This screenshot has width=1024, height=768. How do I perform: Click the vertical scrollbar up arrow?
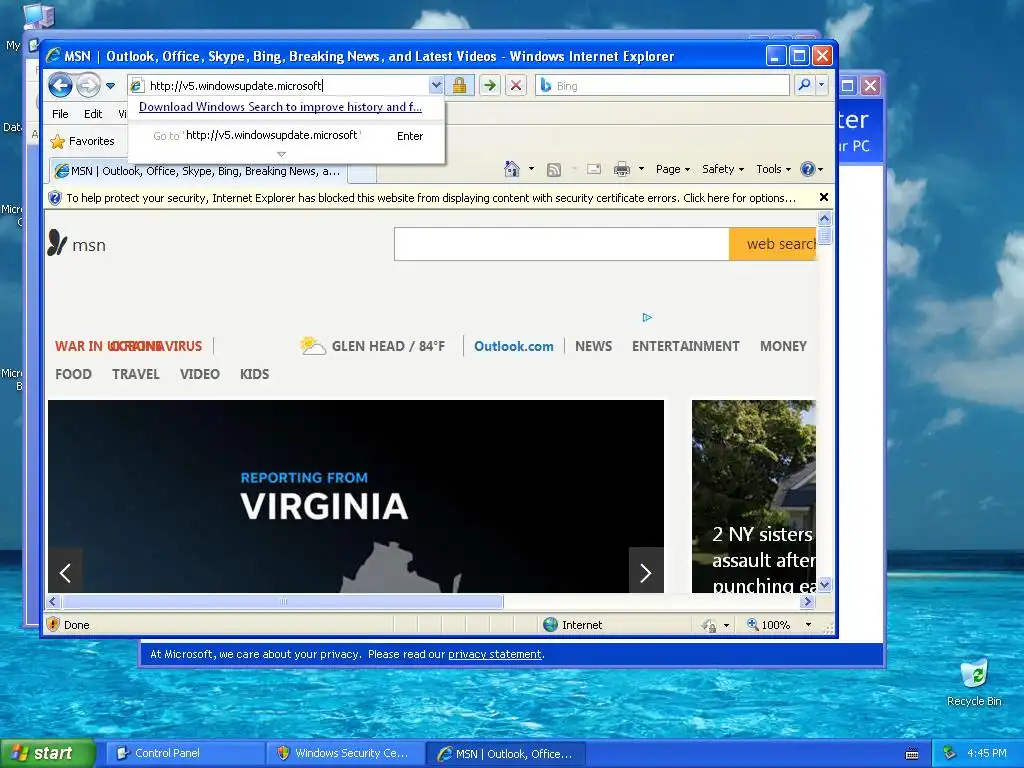coord(824,219)
